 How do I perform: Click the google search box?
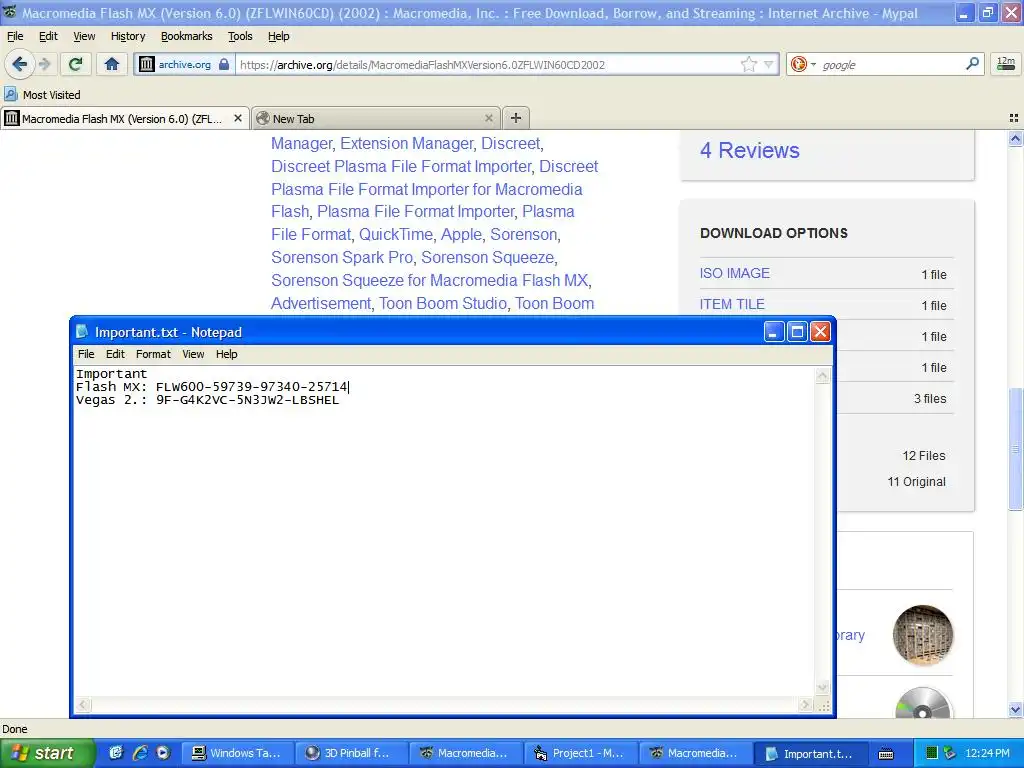891,64
